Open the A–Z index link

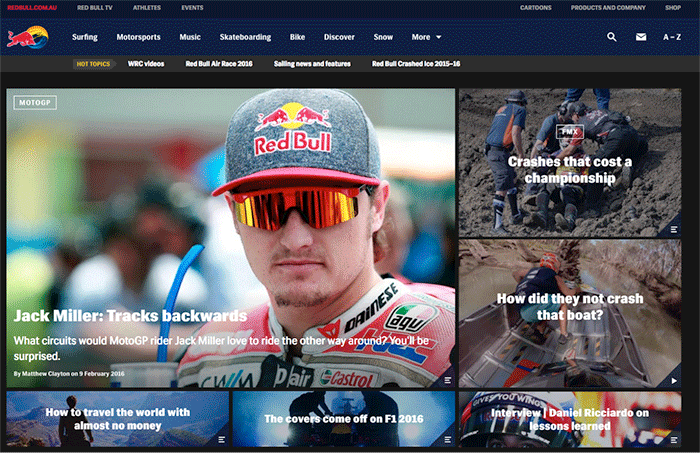(x=672, y=37)
